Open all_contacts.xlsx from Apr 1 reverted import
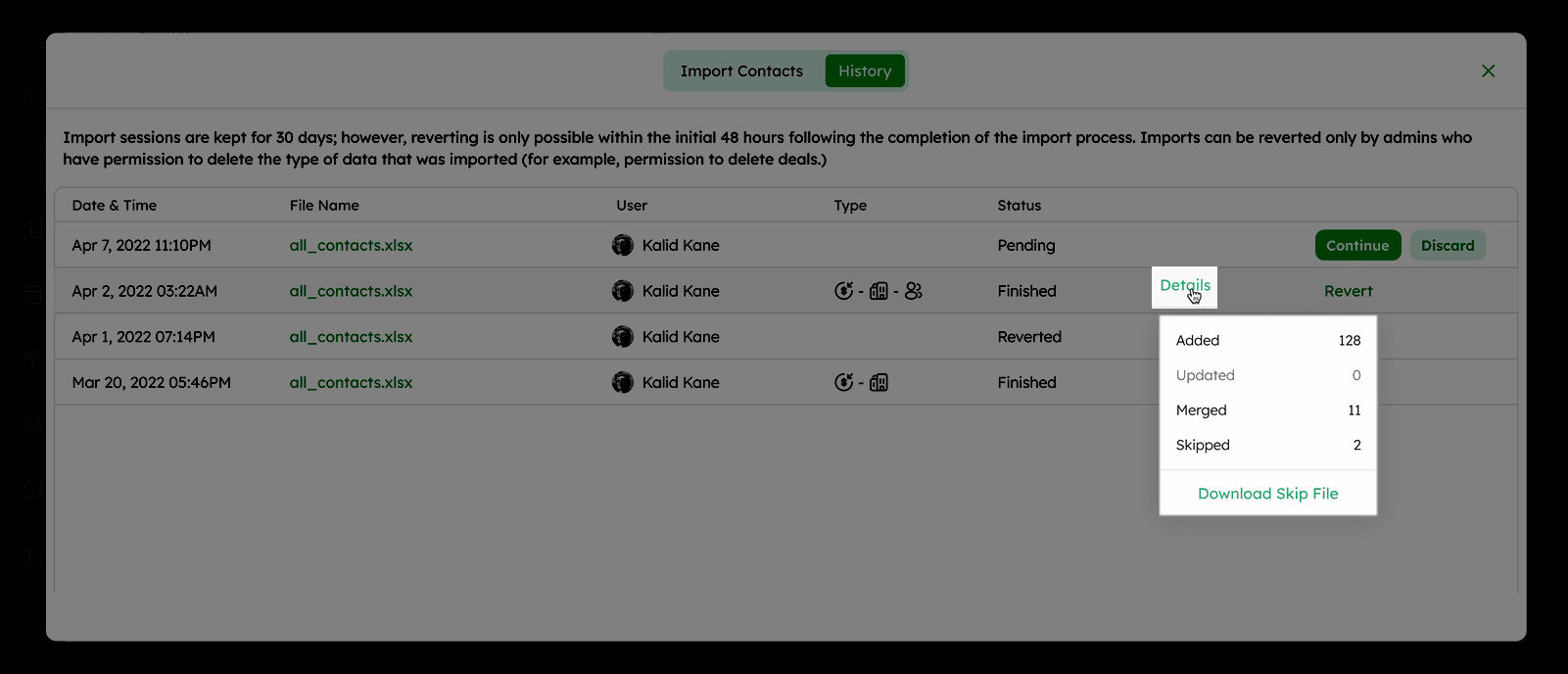 point(351,337)
